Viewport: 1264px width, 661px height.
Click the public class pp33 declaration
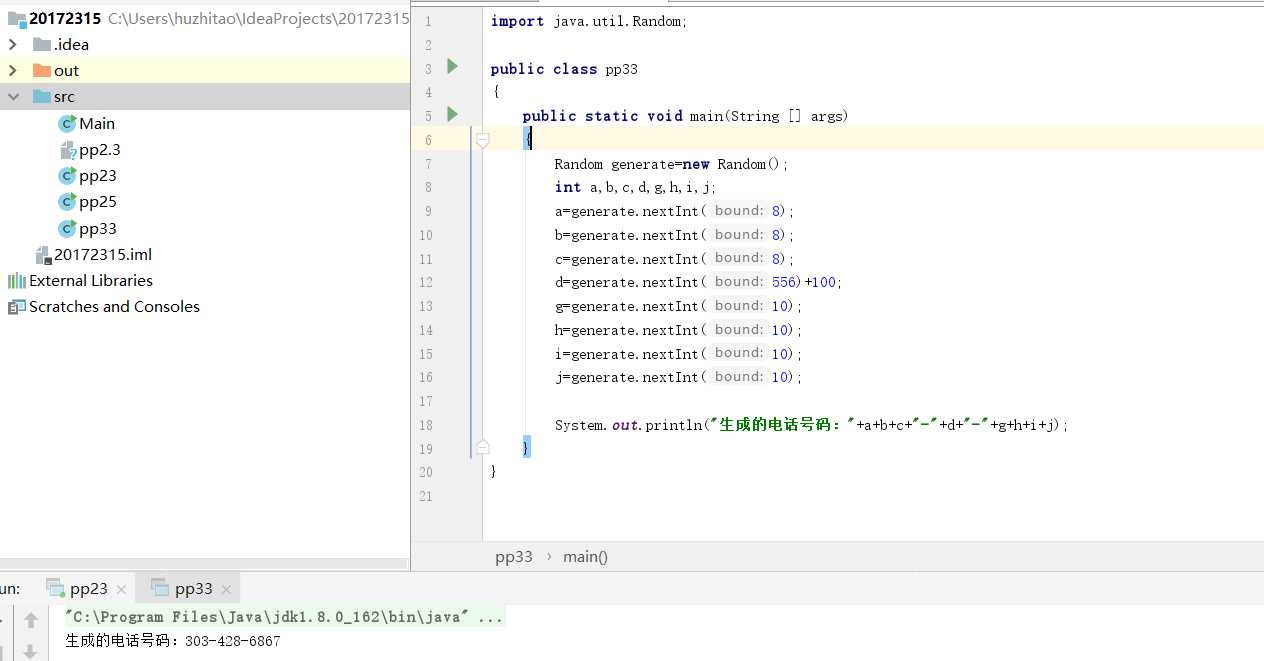coord(564,69)
